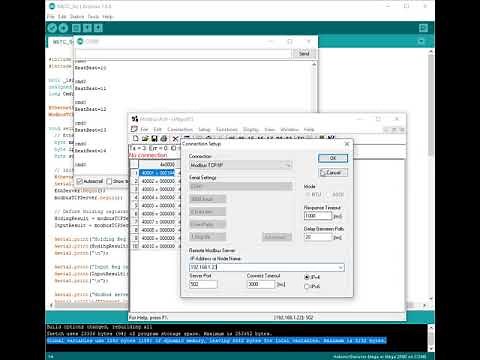Open the Connection type dropdown showing Modbus TCP/IP
This screenshot has width=480, height=360.
241,165
